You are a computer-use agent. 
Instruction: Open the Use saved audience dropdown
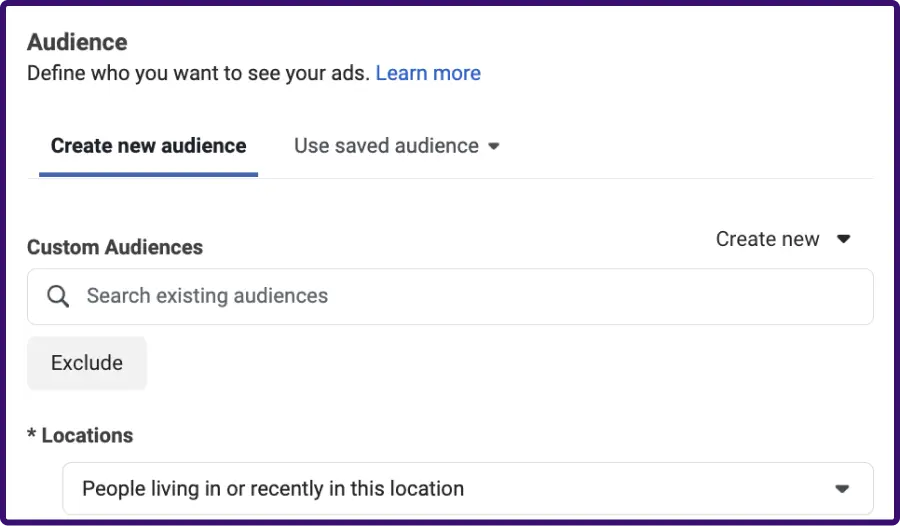click(397, 146)
